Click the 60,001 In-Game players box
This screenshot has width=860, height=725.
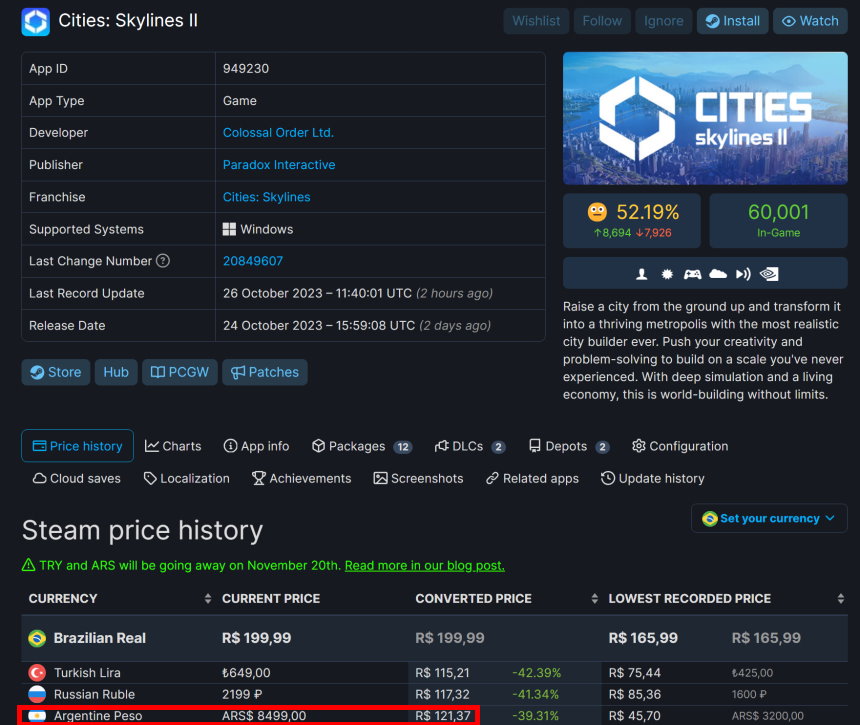click(778, 220)
